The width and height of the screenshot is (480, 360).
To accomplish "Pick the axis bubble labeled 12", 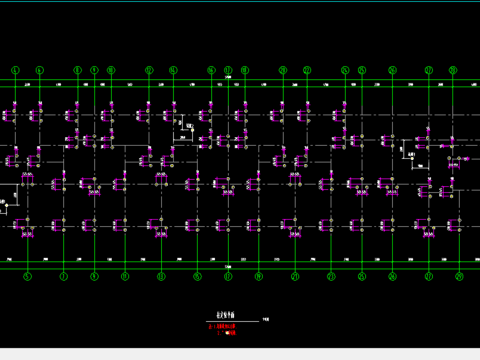I will tap(149, 70).
